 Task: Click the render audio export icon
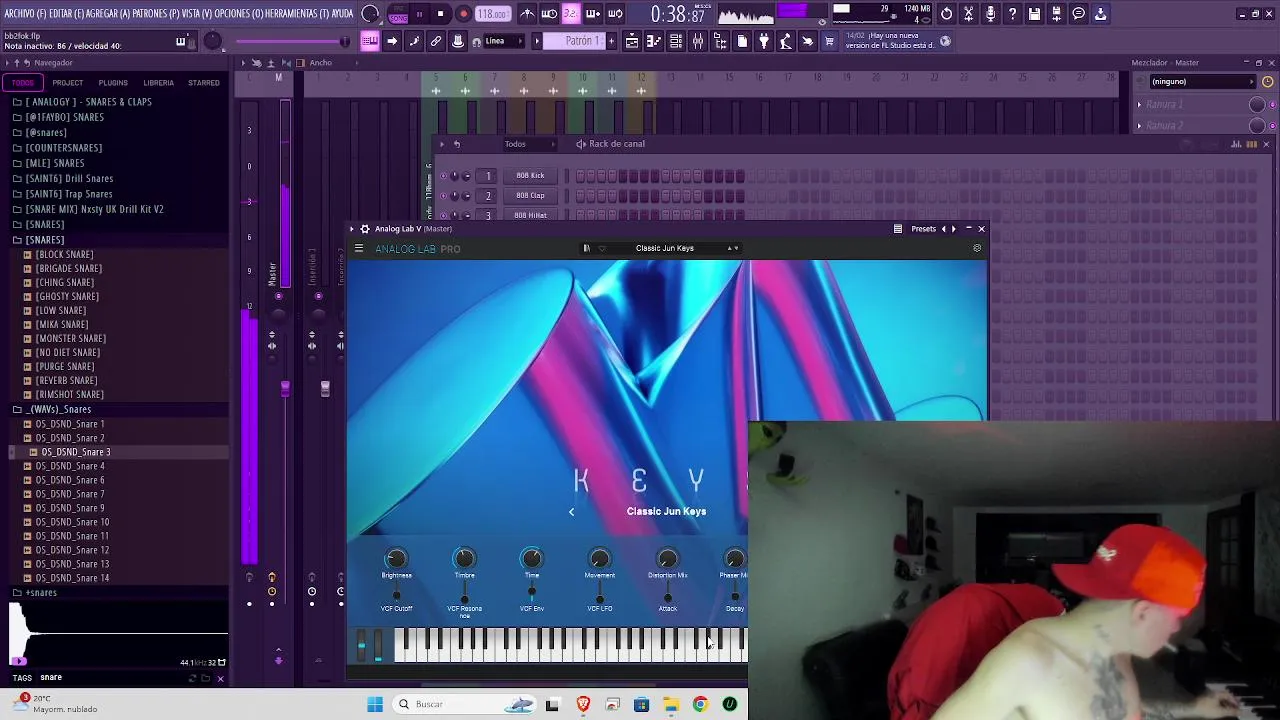(1056, 14)
